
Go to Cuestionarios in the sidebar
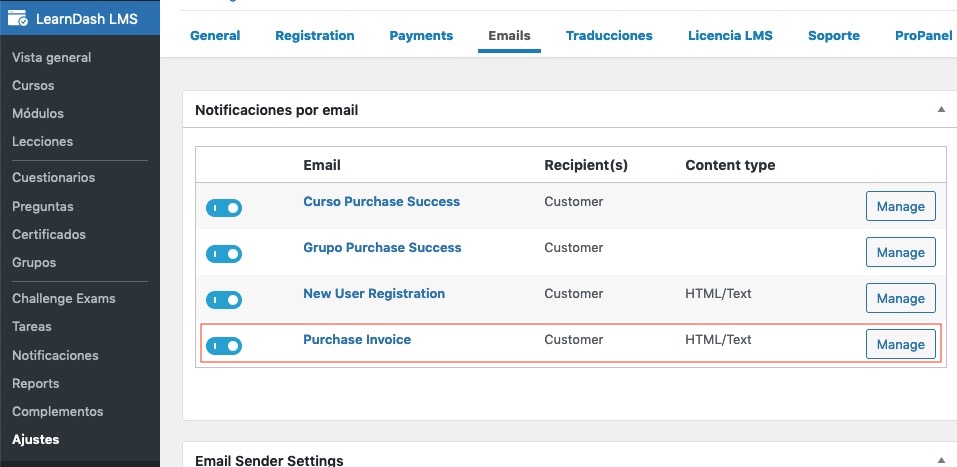click(x=53, y=178)
